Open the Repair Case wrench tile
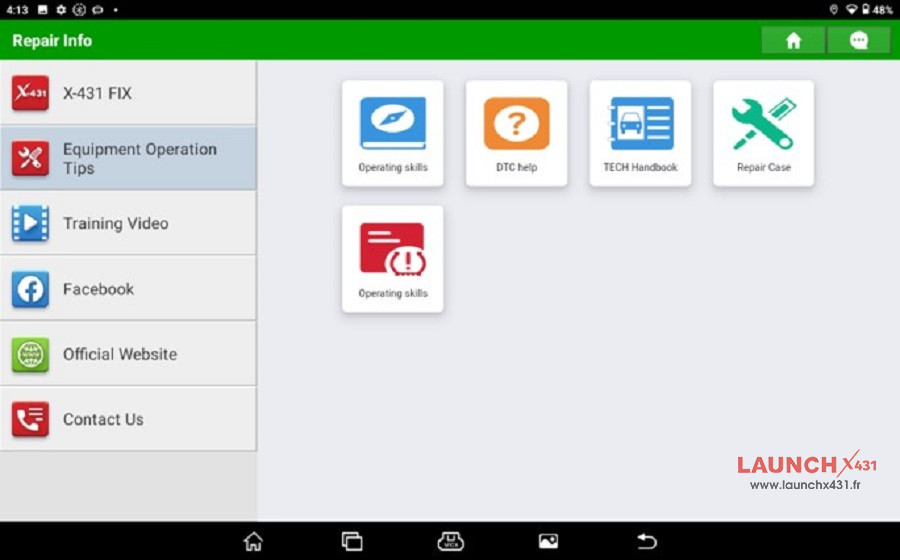The image size is (900, 560). (x=763, y=133)
